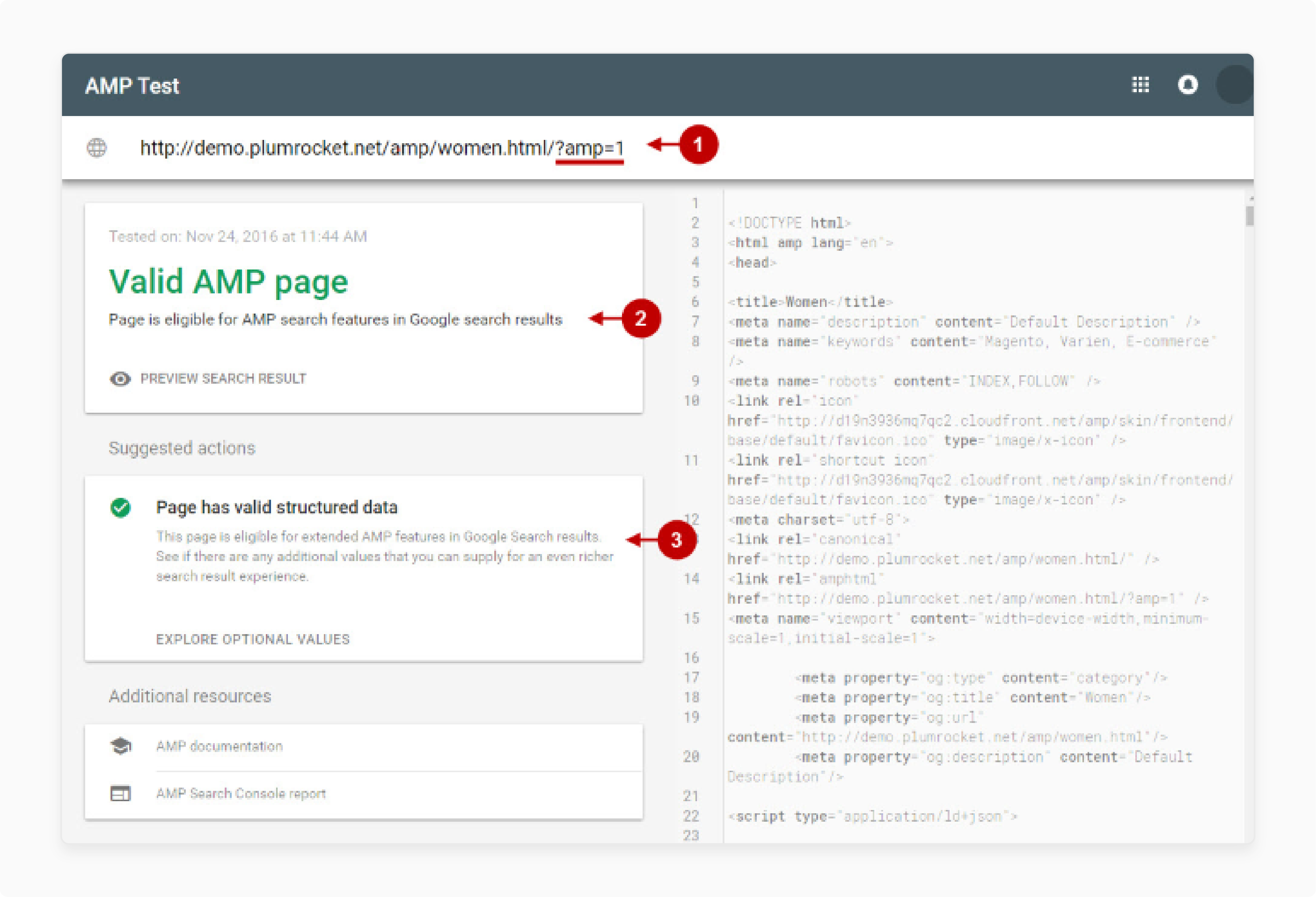Click the Valid AMP page heading
1316x897 pixels.
pyautogui.click(x=228, y=282)
